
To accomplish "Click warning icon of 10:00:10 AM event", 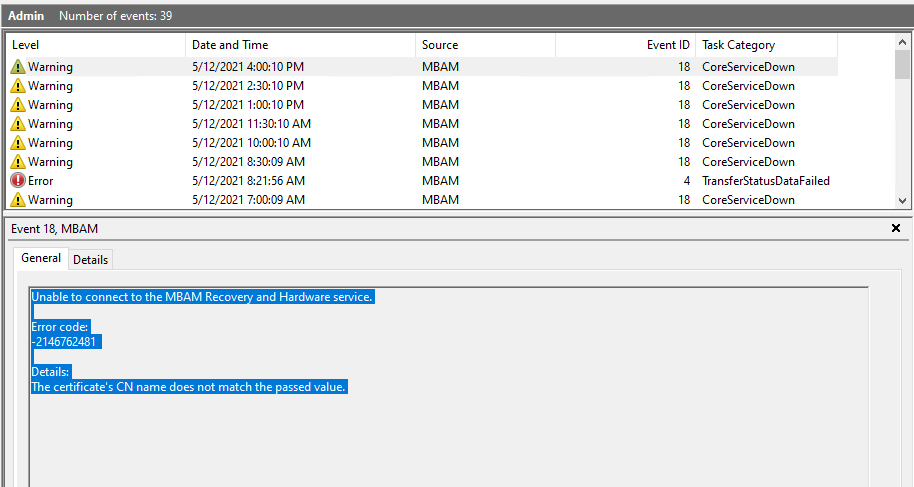I will point(18,142).
